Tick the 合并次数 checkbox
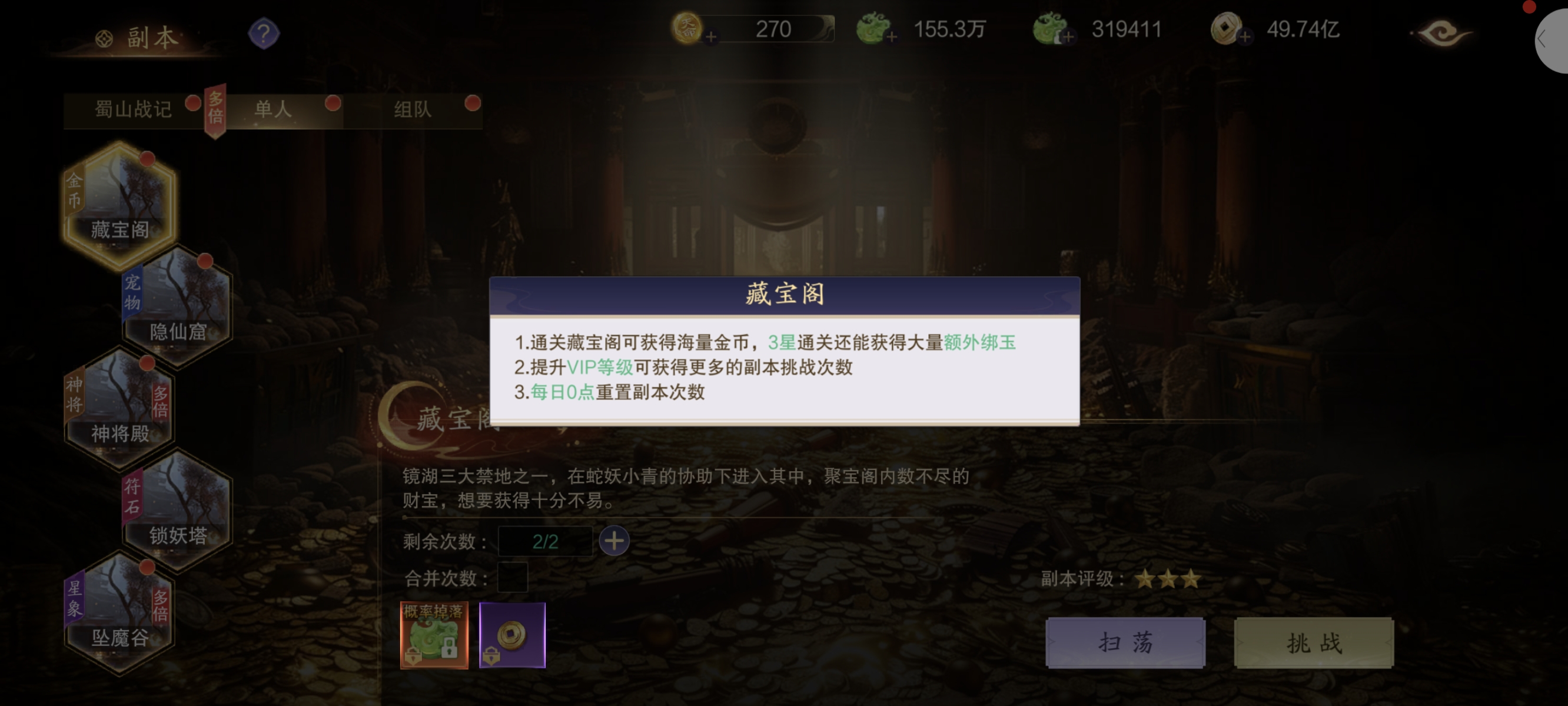Image resolution: width=1568 pixels, height=706 pixels. pyautogui.click(x=513, y=577)
